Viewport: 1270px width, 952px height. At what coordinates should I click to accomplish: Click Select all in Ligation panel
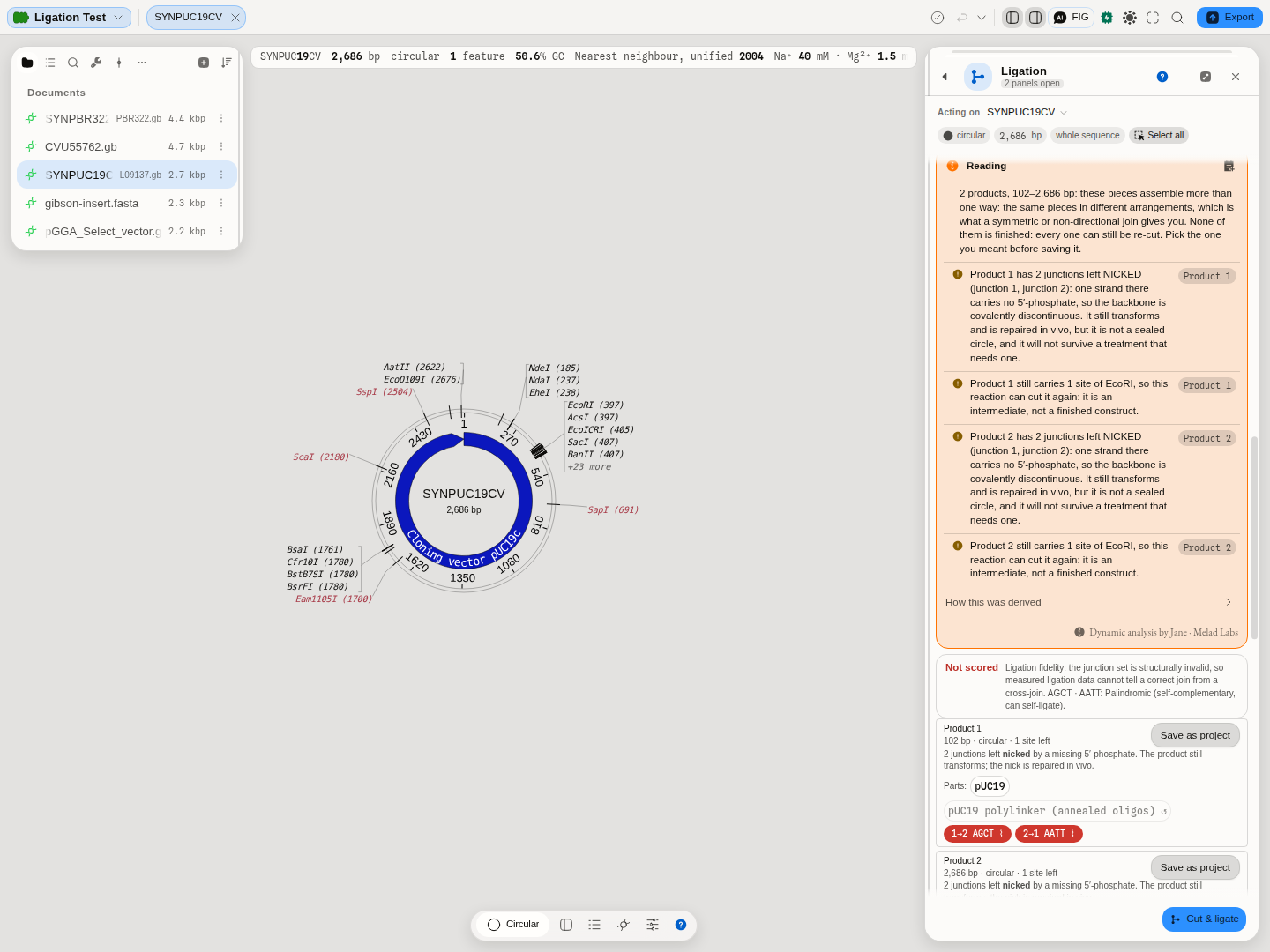(1159, 136)
